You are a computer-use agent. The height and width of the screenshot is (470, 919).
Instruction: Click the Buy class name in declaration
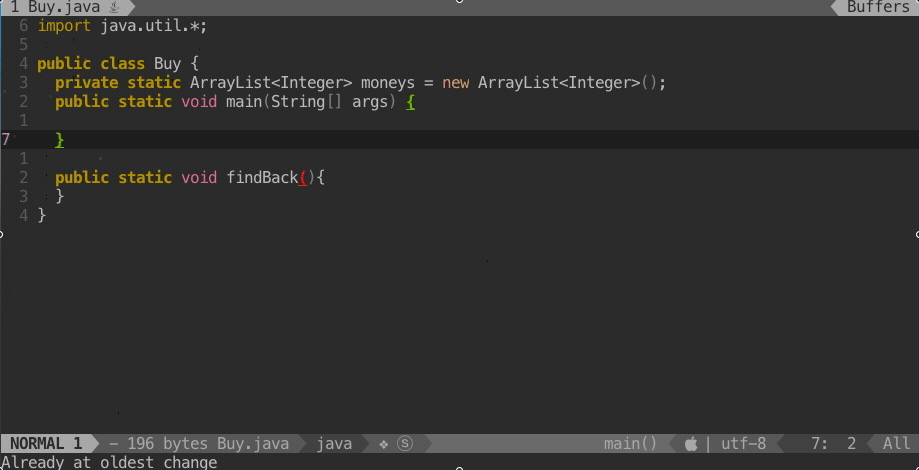(x=167, y=64)
